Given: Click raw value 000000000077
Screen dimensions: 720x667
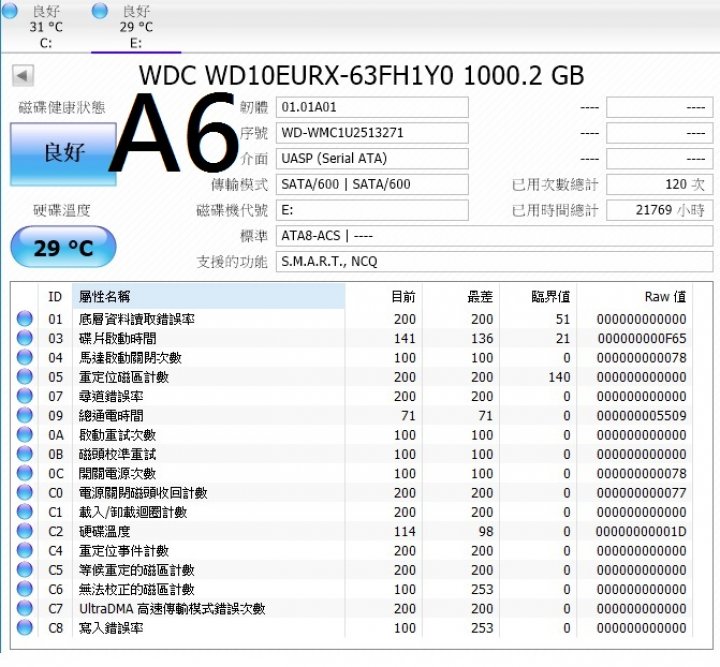Looking at the screenshot, I should 641,493.
